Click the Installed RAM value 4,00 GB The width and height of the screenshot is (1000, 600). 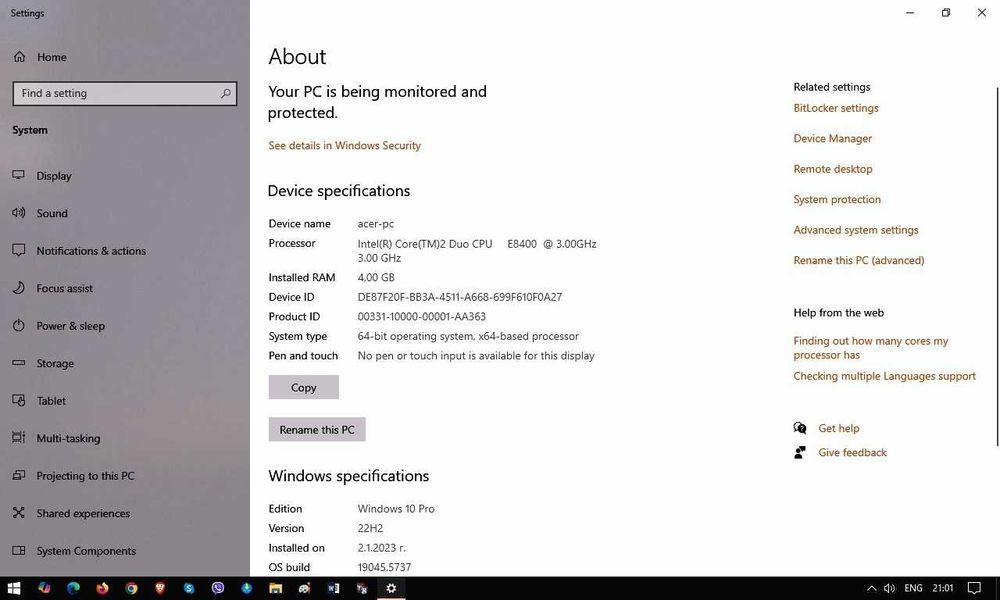click(x=376, y=277)
